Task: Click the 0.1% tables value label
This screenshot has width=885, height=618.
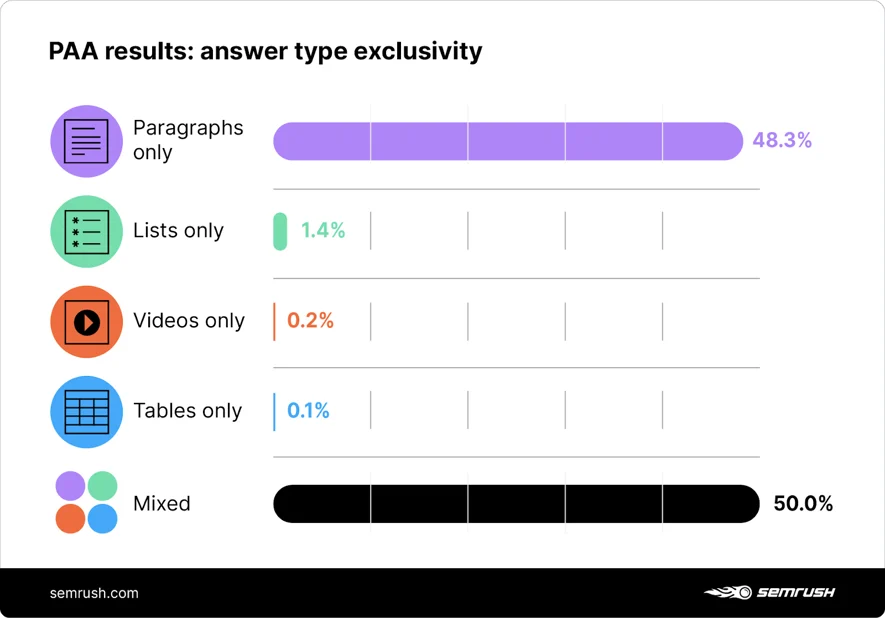Action: (x=308, y=411)
